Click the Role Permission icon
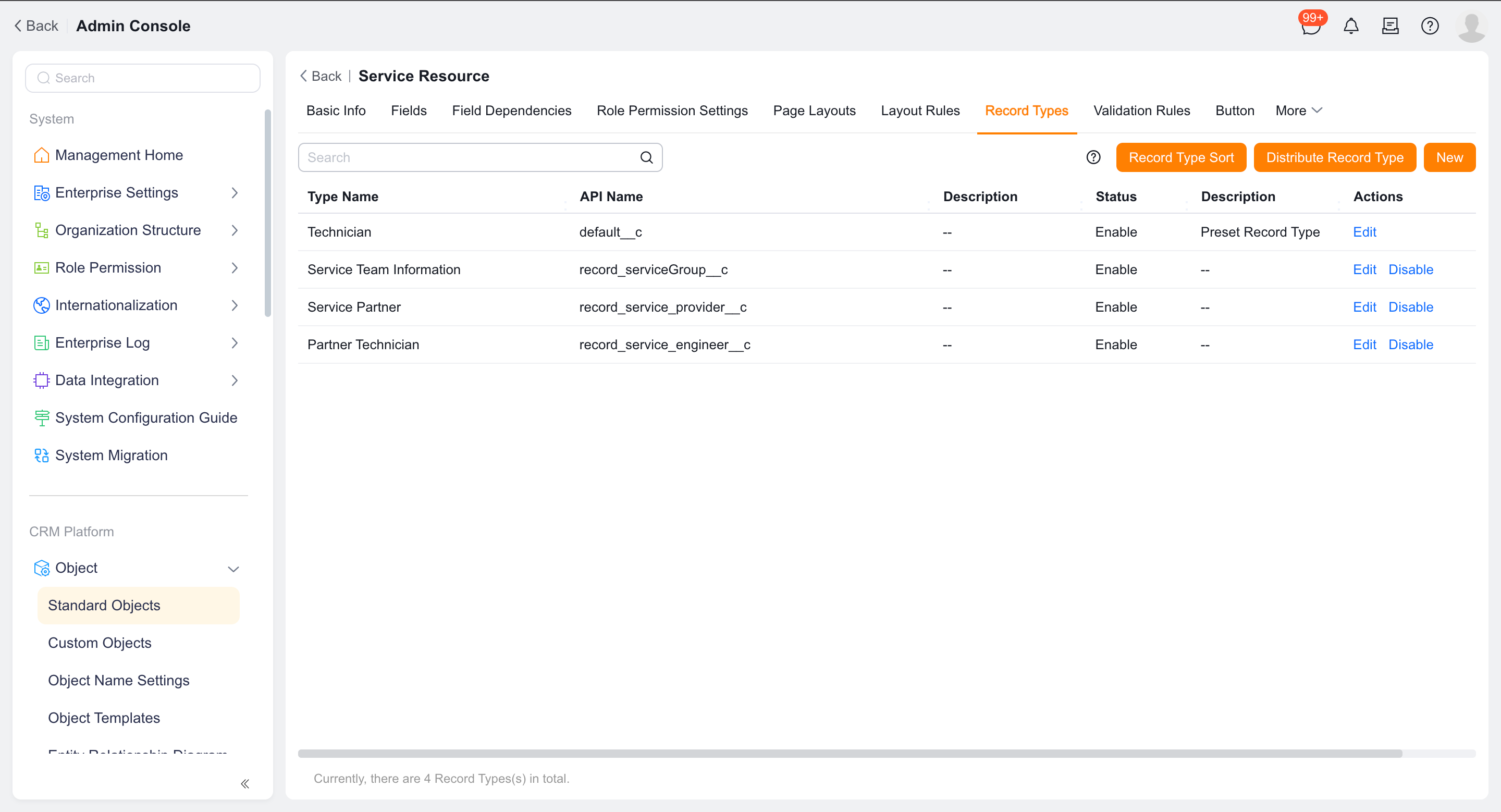This screenshot has width=1501, height=812. coord(41,268)
